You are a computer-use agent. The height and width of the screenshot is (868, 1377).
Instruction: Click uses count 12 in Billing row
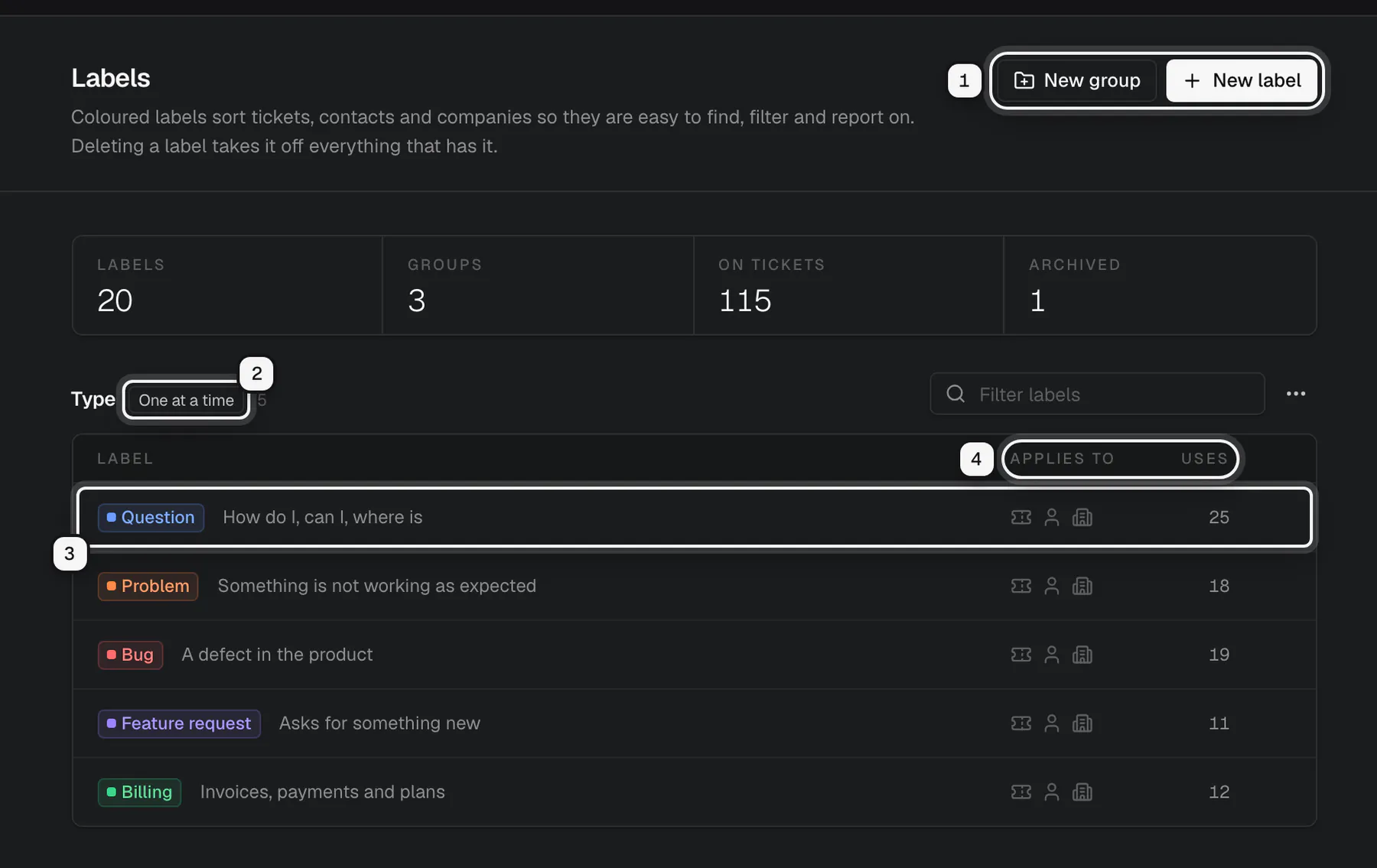tap(1219, 792)
